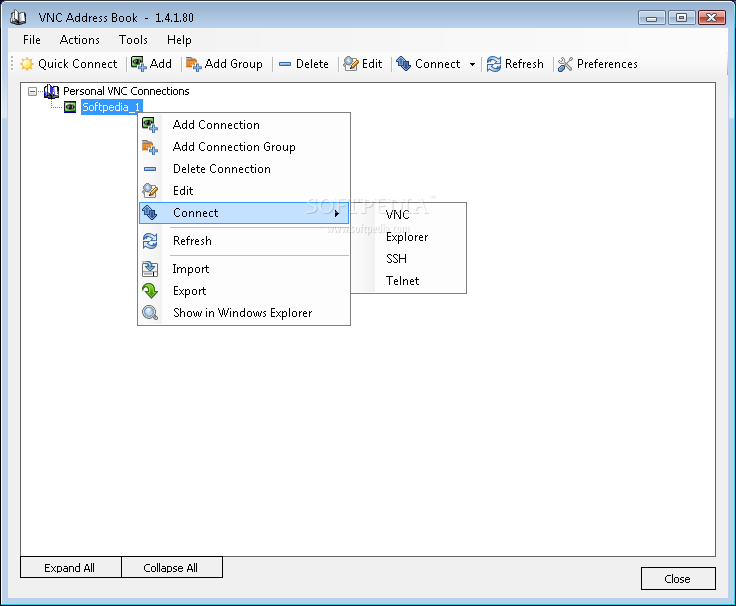Open the Actions menu
The width and height of the screenshot is (736, 606).
coord(79,40)
